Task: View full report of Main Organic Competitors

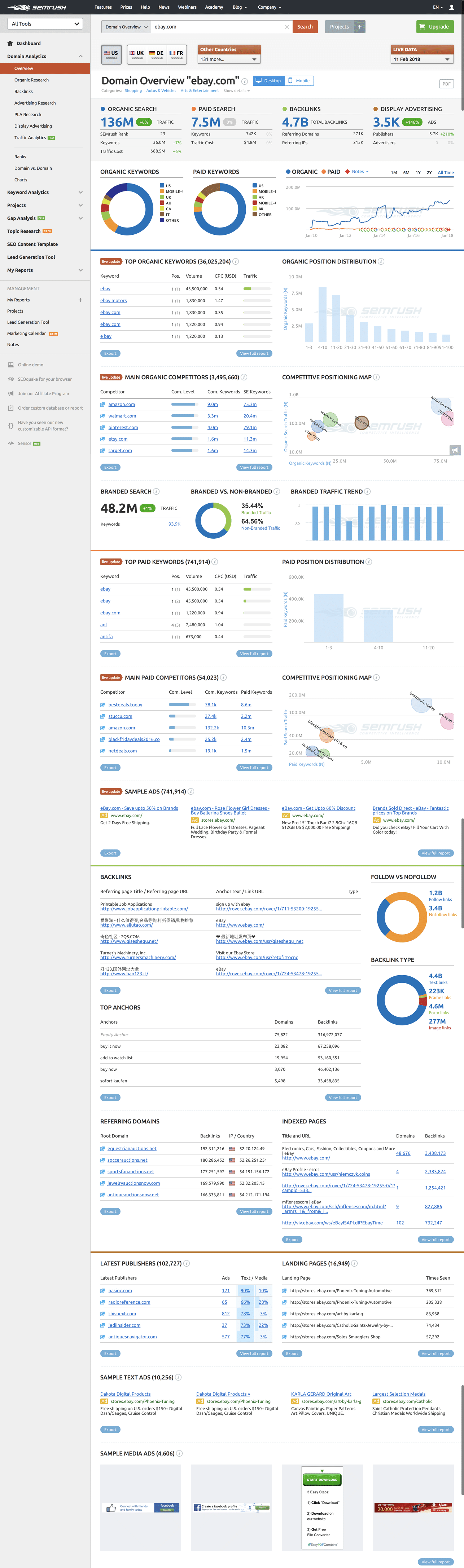Action: pos(254,468)
